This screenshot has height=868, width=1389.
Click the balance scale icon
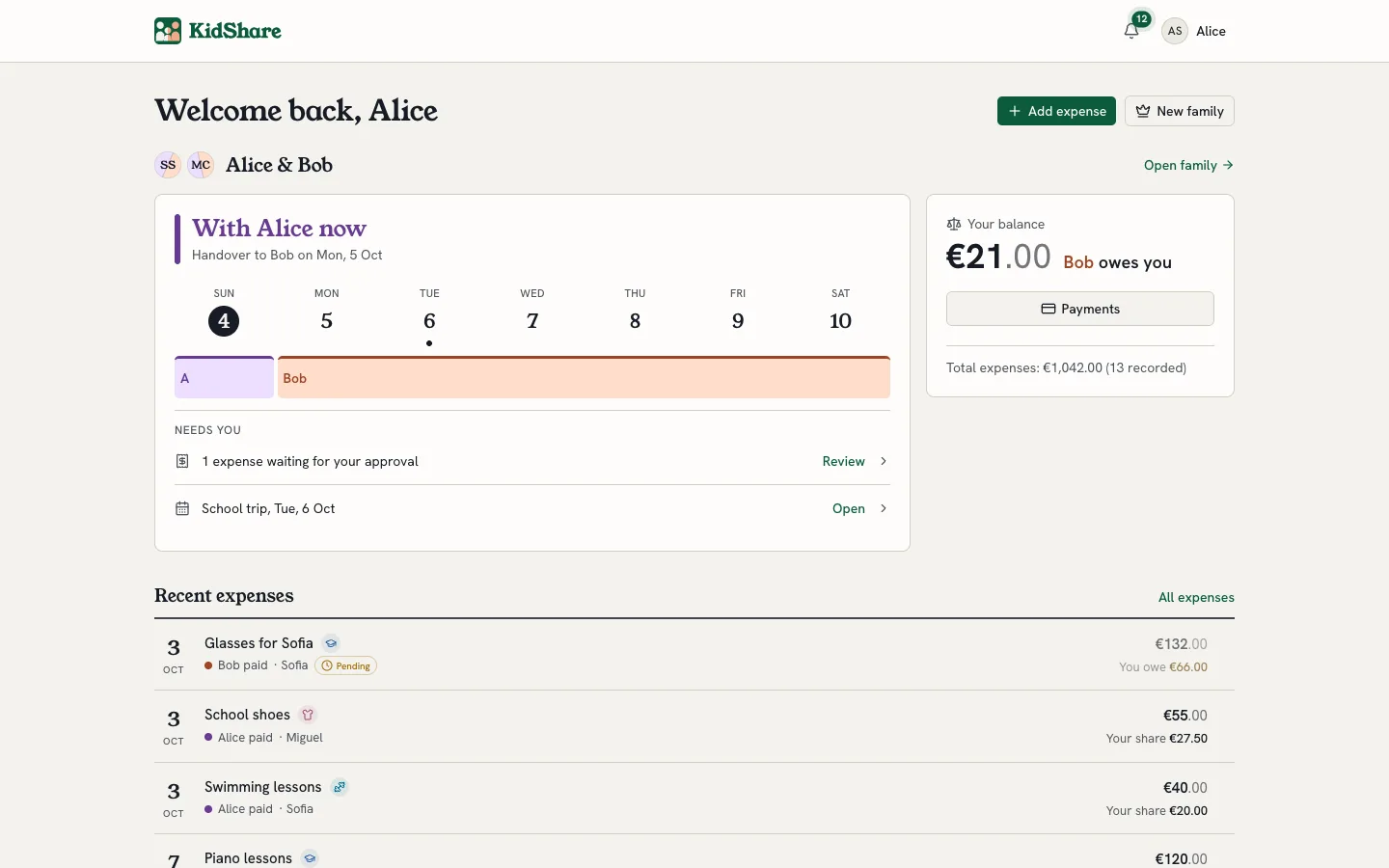point(954,224)
